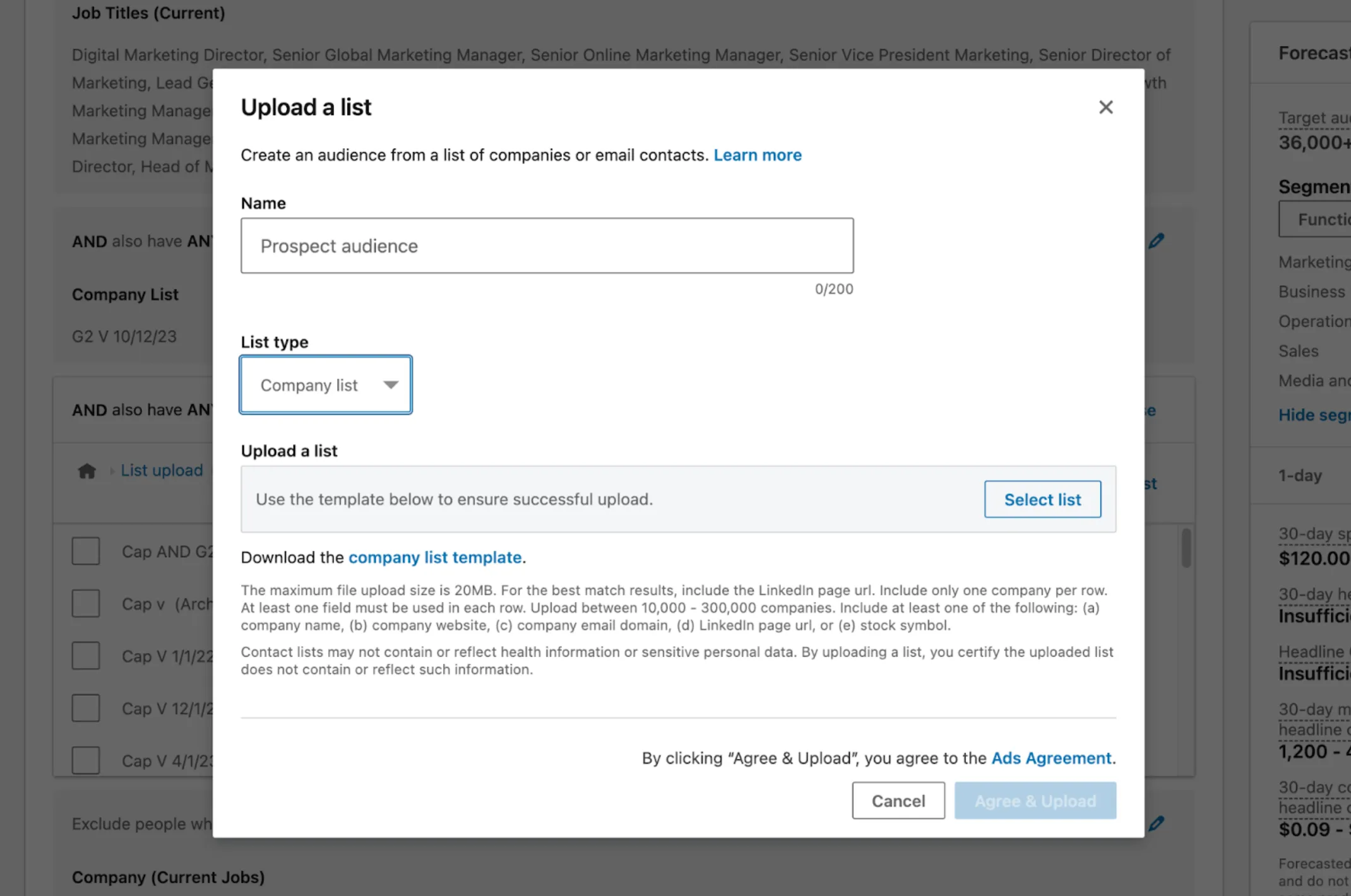Open the Company list type dropdown
This screenshot has height=896, width=1351.
326,385
